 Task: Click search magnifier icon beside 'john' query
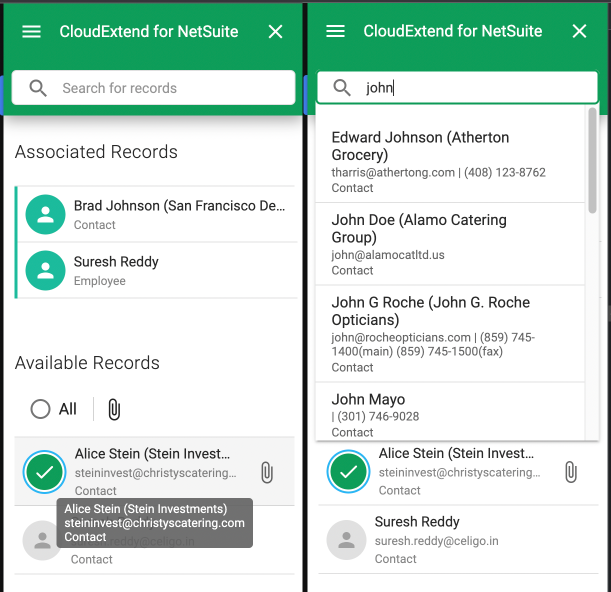[342, 88]
